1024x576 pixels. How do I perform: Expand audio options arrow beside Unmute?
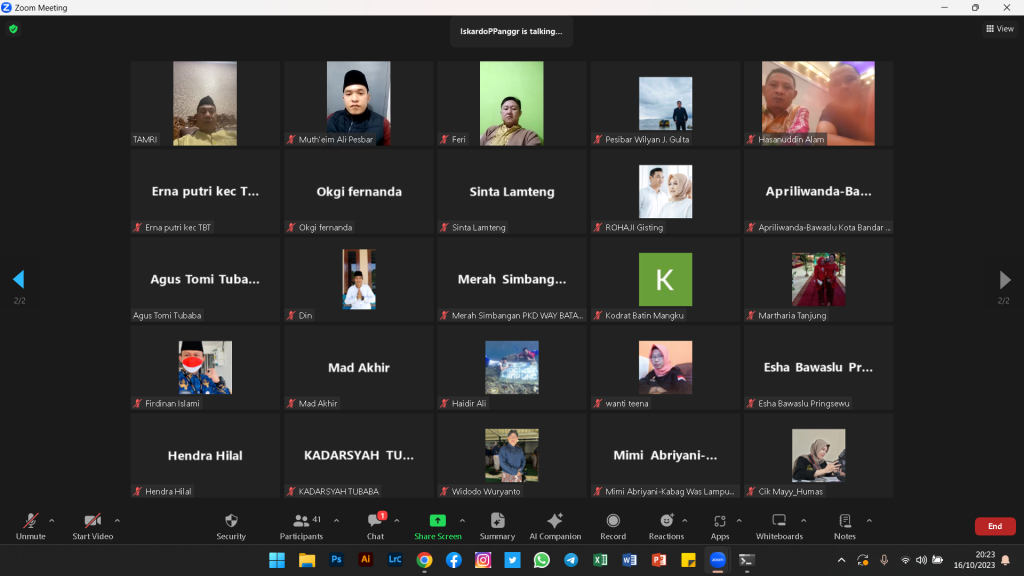pyautogui.click(x=52, y=520)
